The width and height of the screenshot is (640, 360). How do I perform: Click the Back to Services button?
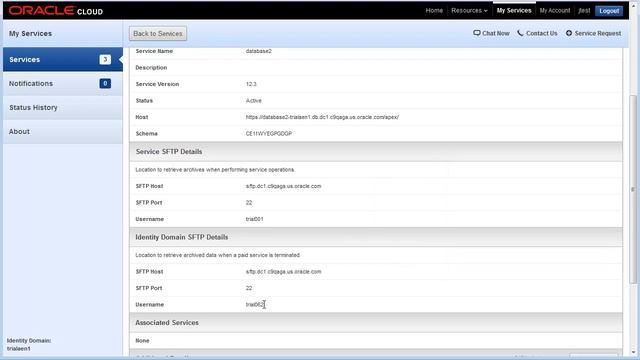point(158,33)
